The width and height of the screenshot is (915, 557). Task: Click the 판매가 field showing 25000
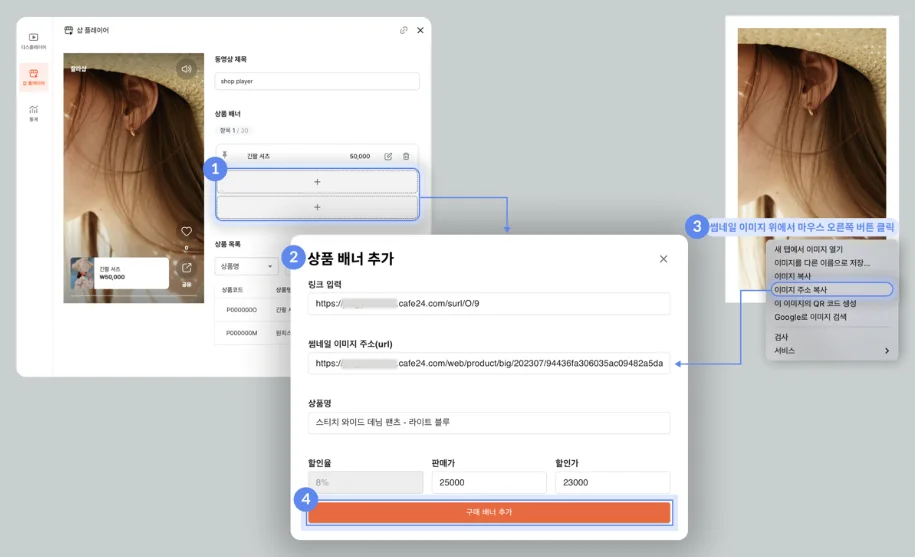(489, 482)
